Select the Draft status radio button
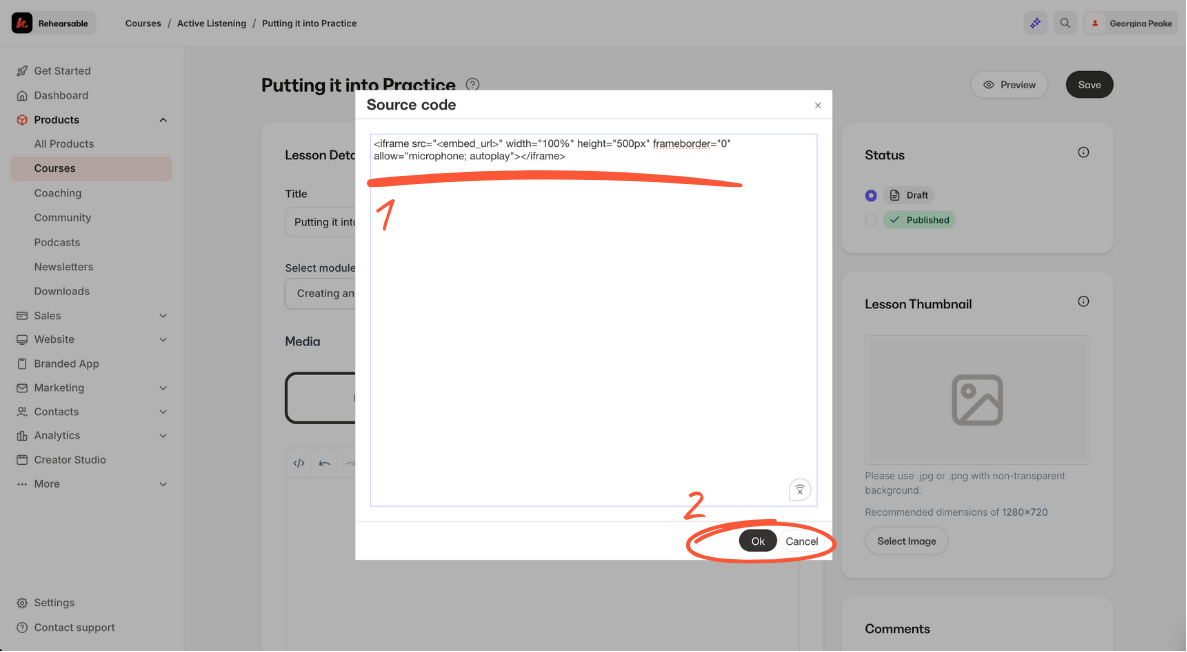This screenshot has height=652, width=1187. pyautogui.click(x=871, y=195)
